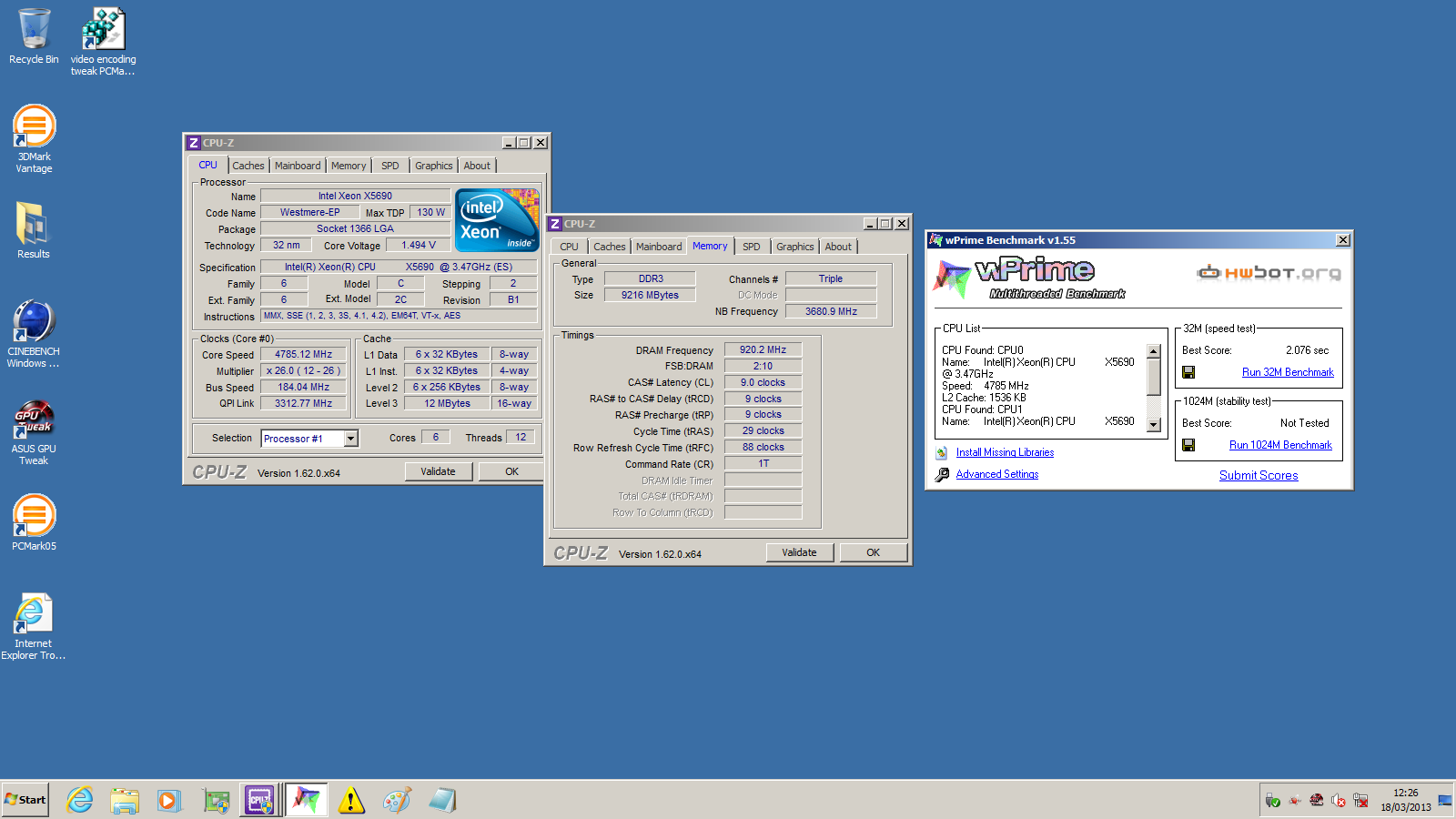Click the 2.076 sec best score text
Image resolution: width=1456 pixels, height=819 pixels.
pos(1307,350)
